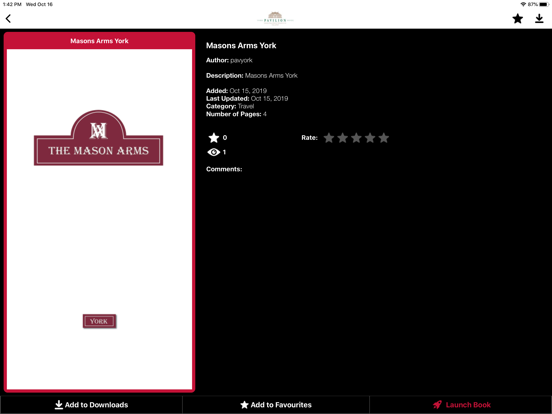Go back using the back arrow
552x414 pixels.
pos(8,19)
